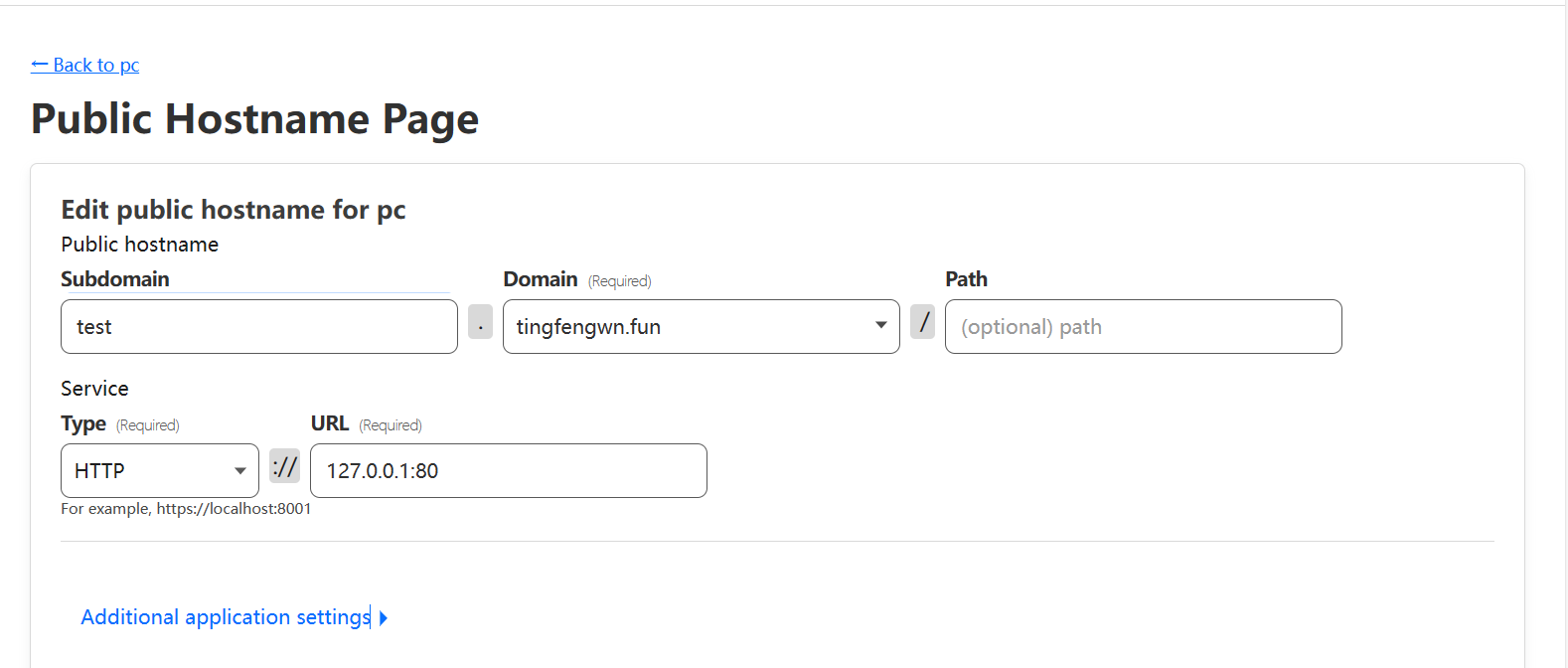Click the Back to pc link

point(95,66)
